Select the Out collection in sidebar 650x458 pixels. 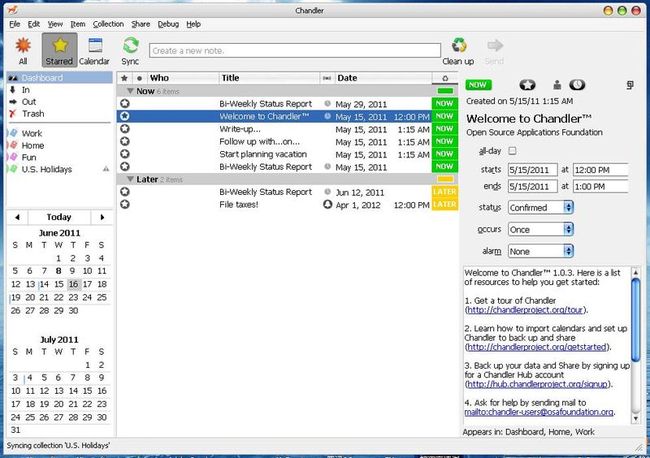(x=29, y=102)
